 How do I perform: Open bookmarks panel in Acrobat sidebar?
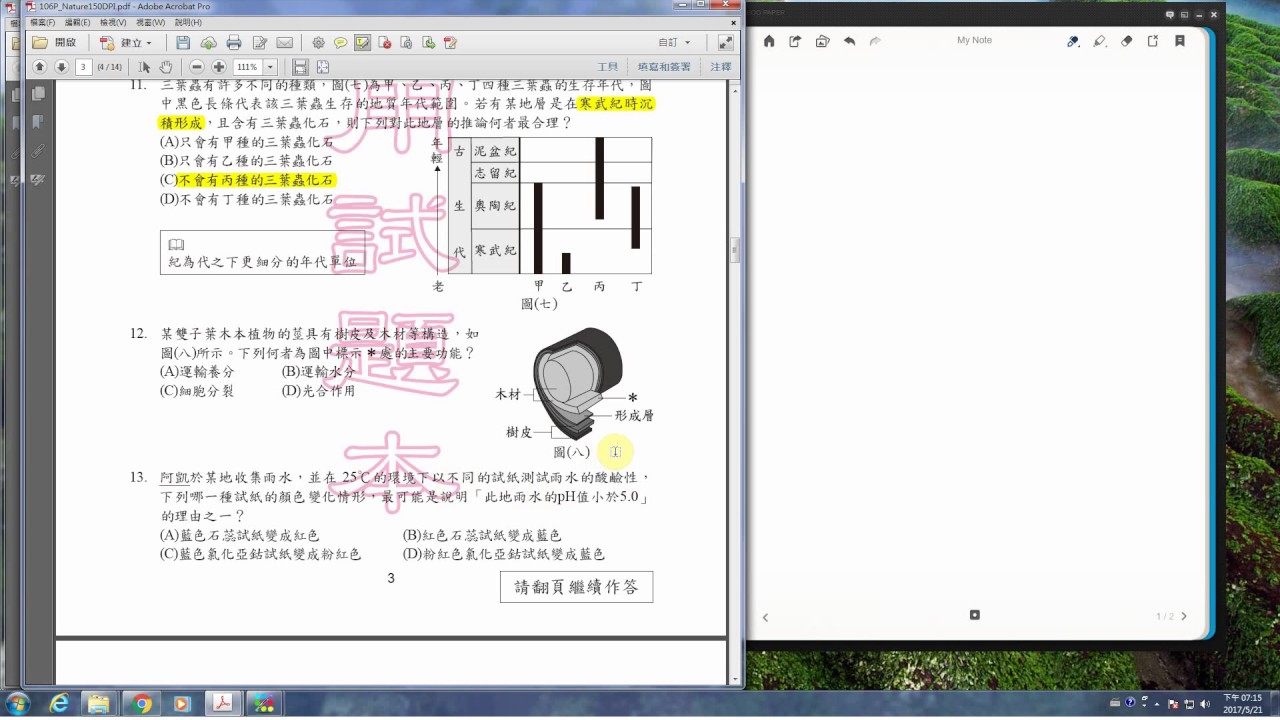pyautogui.click(x=38, y=122)
